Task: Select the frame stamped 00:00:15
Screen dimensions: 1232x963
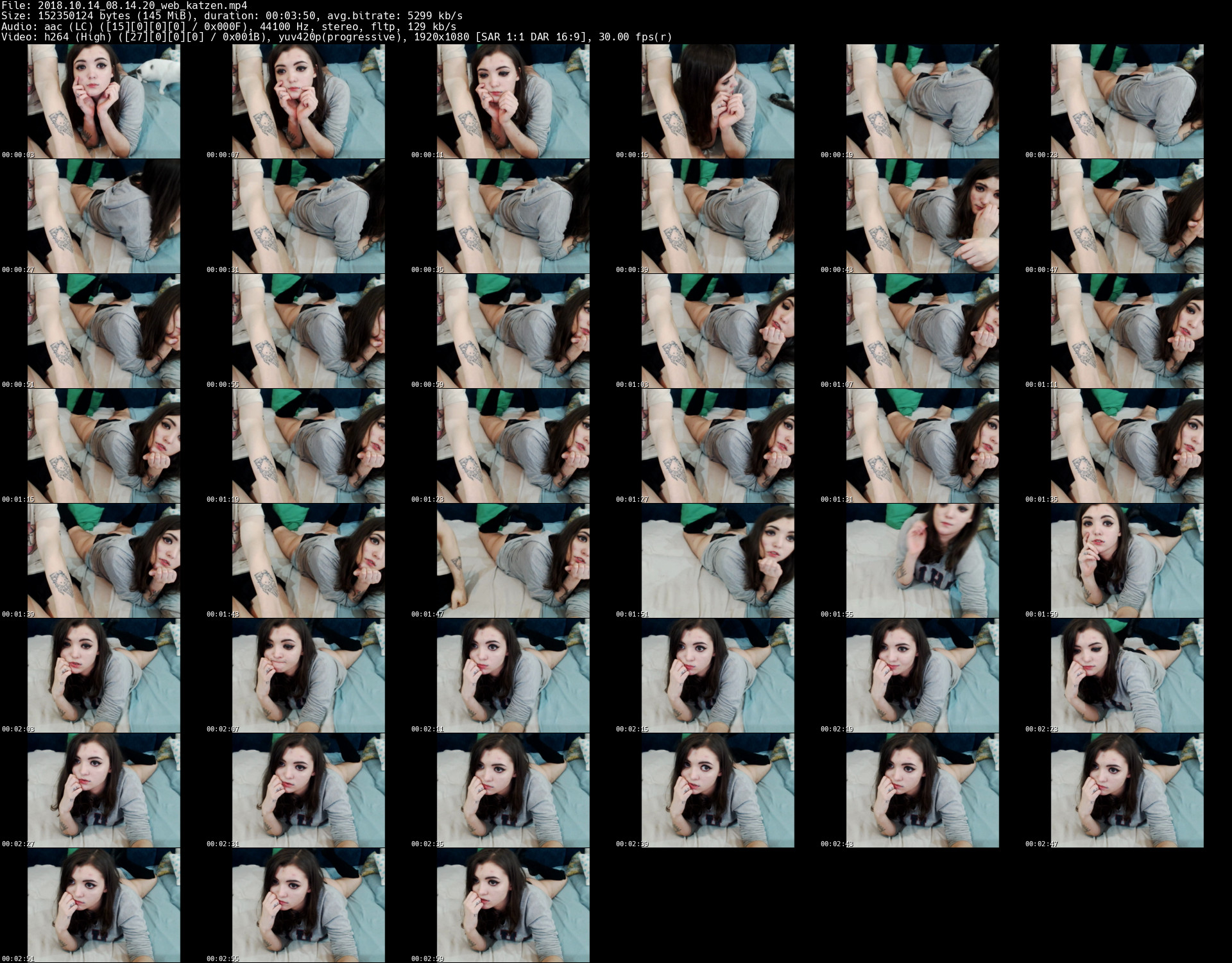Action: click(x=717, y=101)
